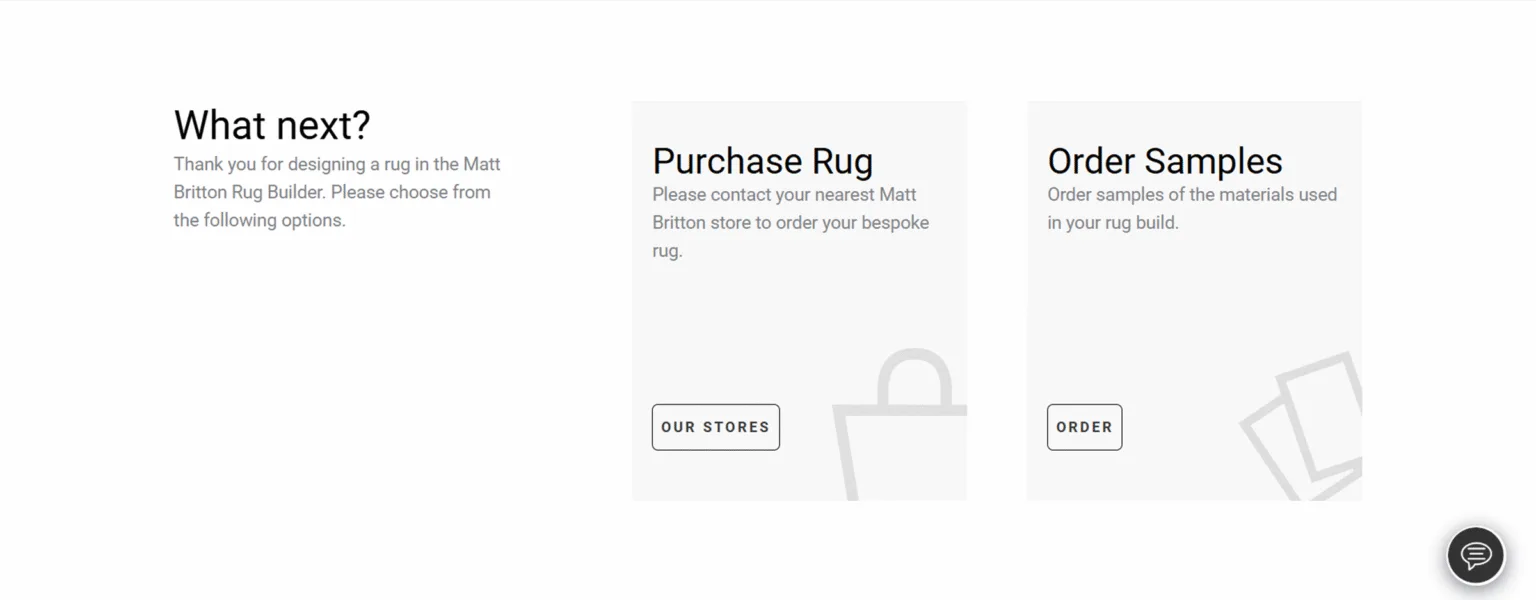
Task: Click the "Purchase Rug" card heading
Action: tap(762, 161)
